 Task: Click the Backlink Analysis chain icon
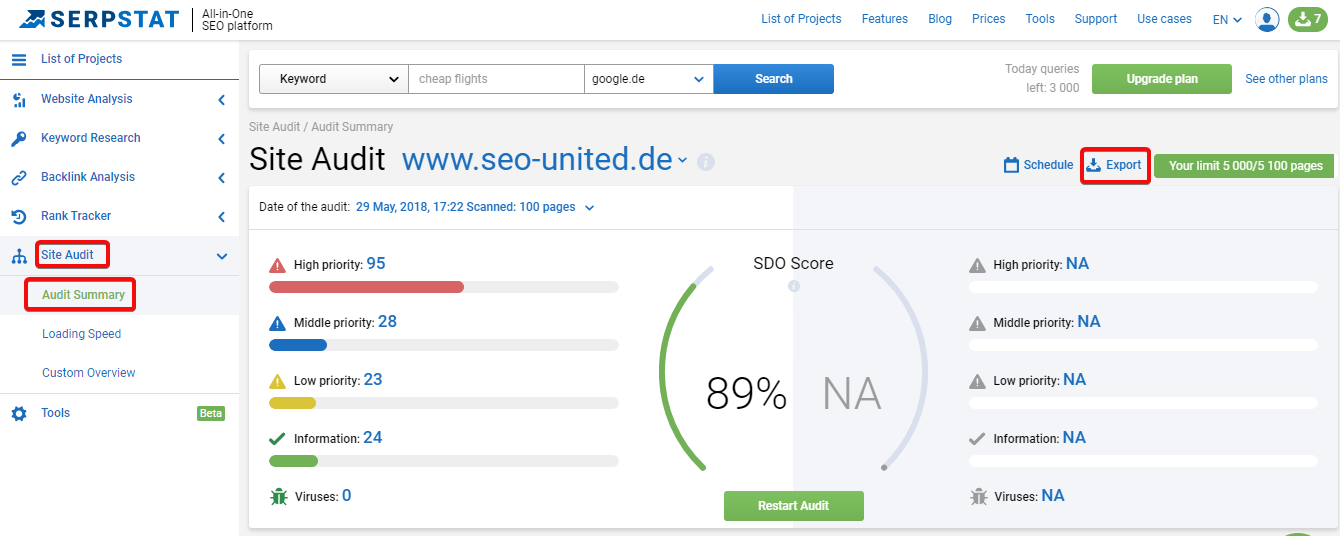click(19, 177)
